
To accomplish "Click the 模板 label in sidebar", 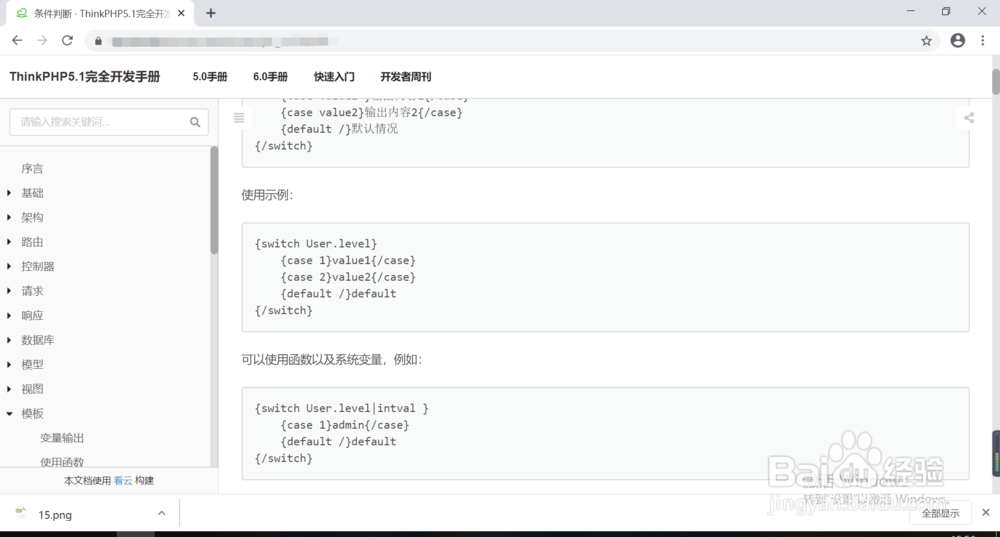I will [32, 413].
